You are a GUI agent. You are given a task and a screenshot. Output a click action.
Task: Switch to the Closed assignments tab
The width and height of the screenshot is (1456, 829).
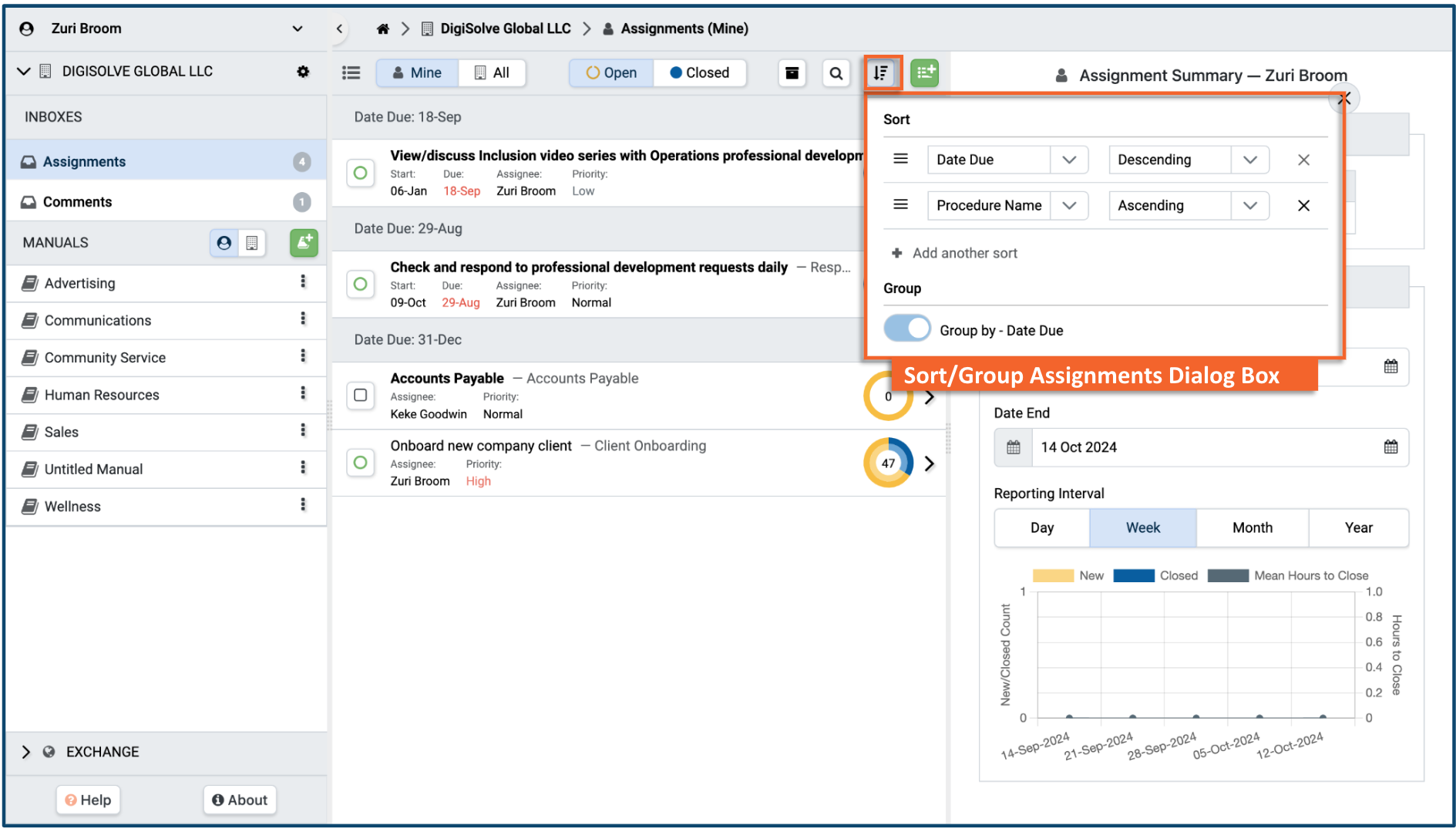[699, 72]
